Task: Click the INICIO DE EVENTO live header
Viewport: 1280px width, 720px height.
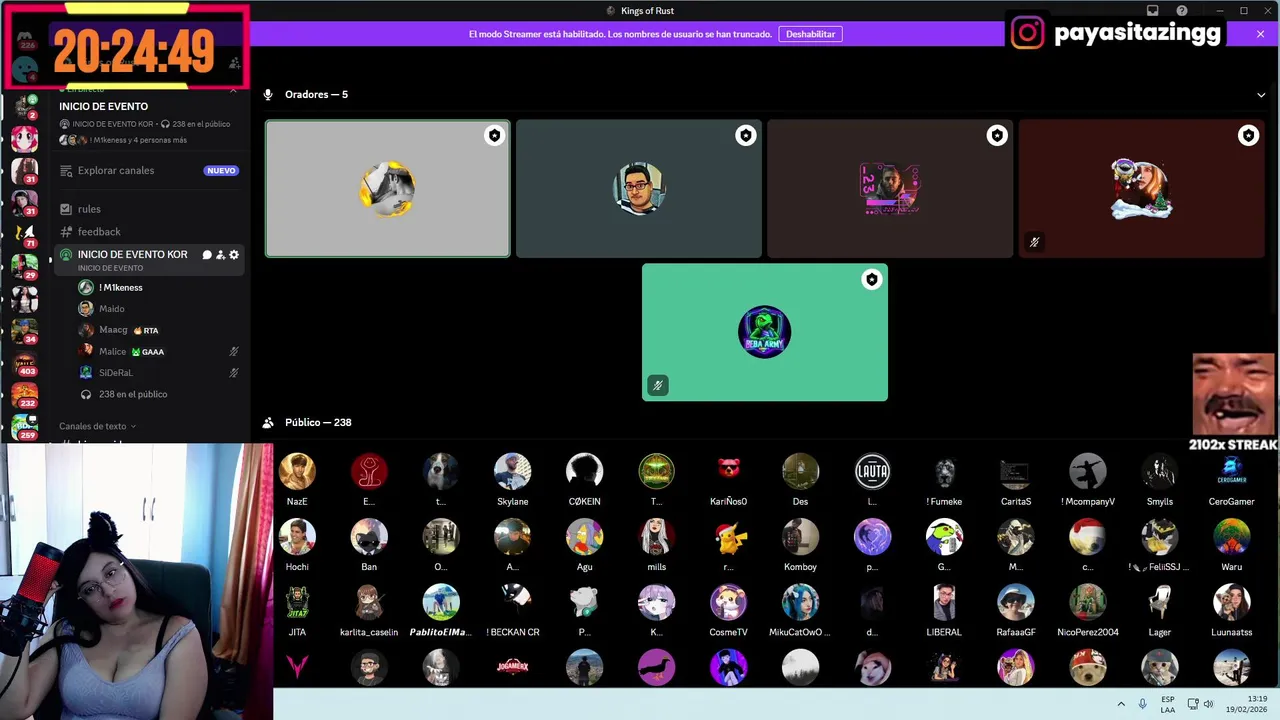Action: (x=103, y=107)
